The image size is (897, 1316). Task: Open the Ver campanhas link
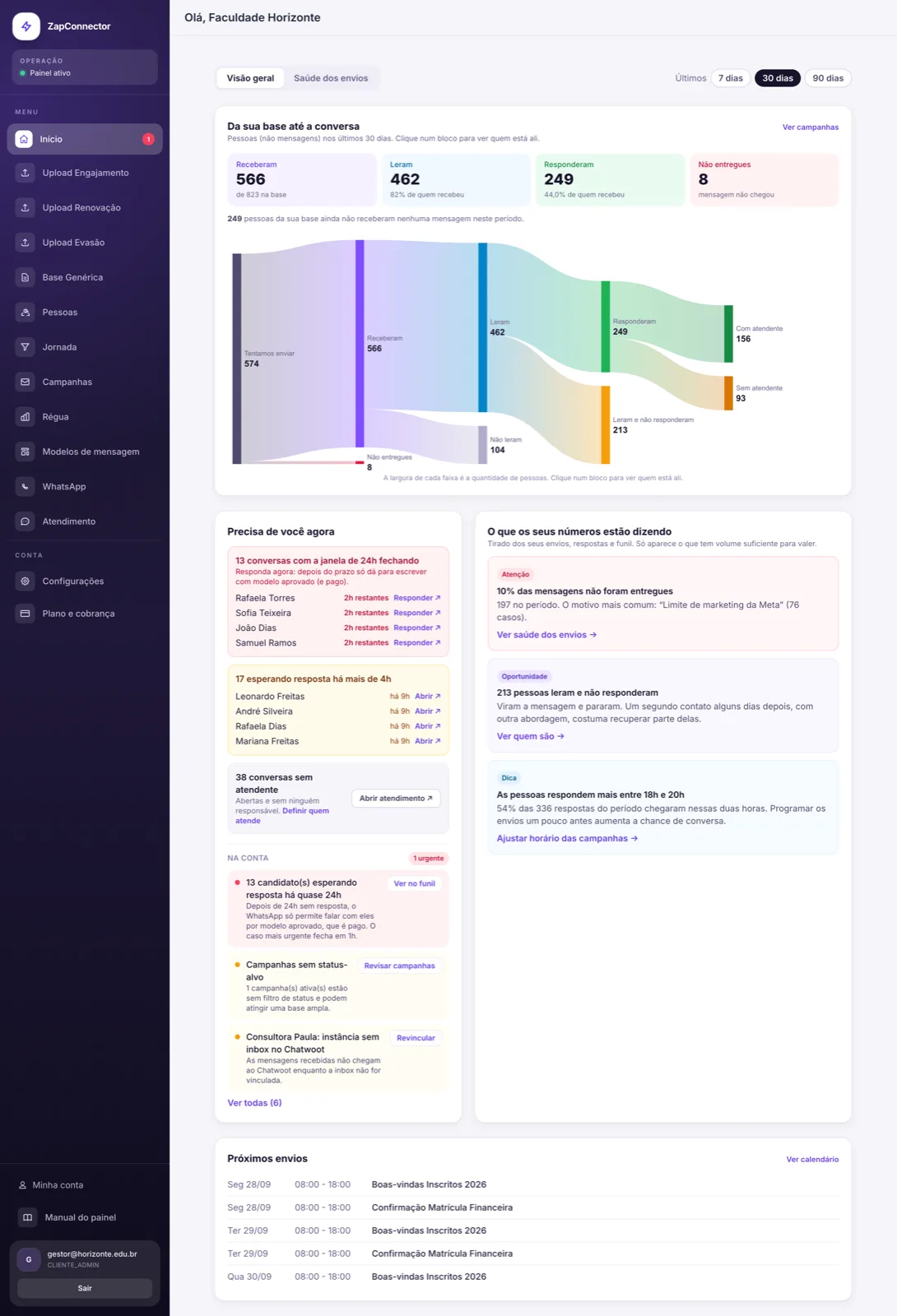811,127
